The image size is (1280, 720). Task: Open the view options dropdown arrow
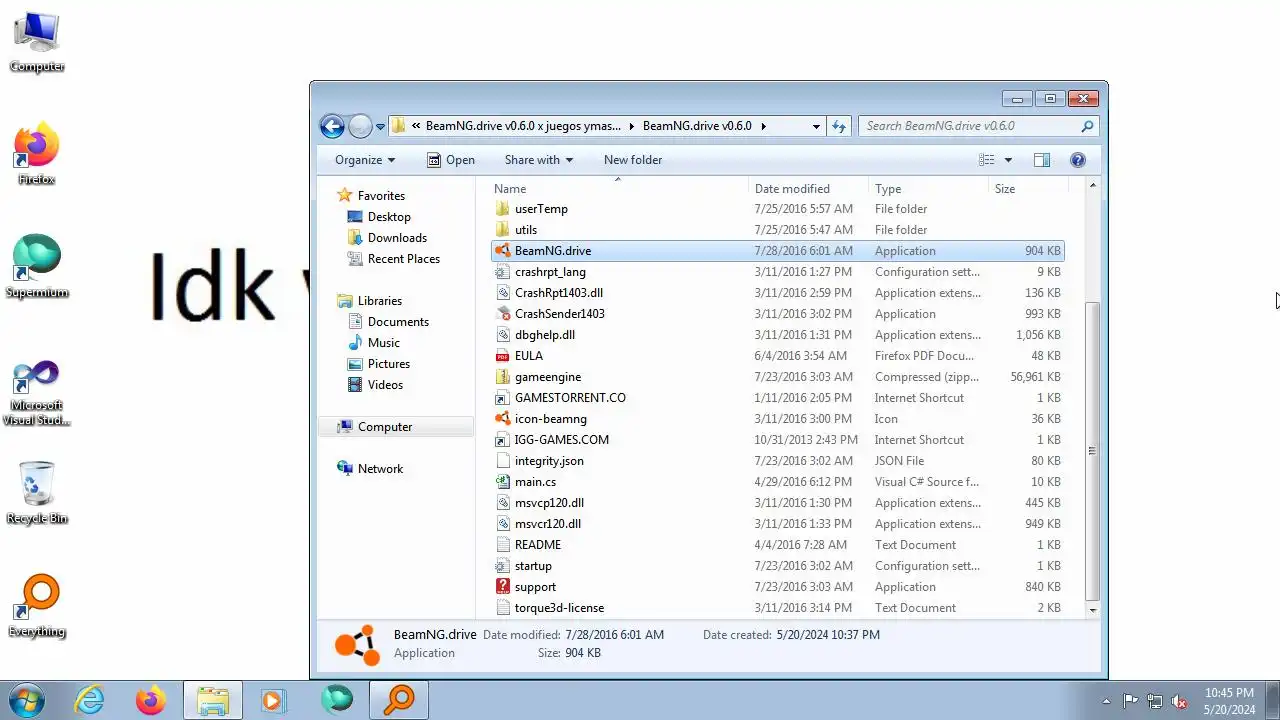1008,160
